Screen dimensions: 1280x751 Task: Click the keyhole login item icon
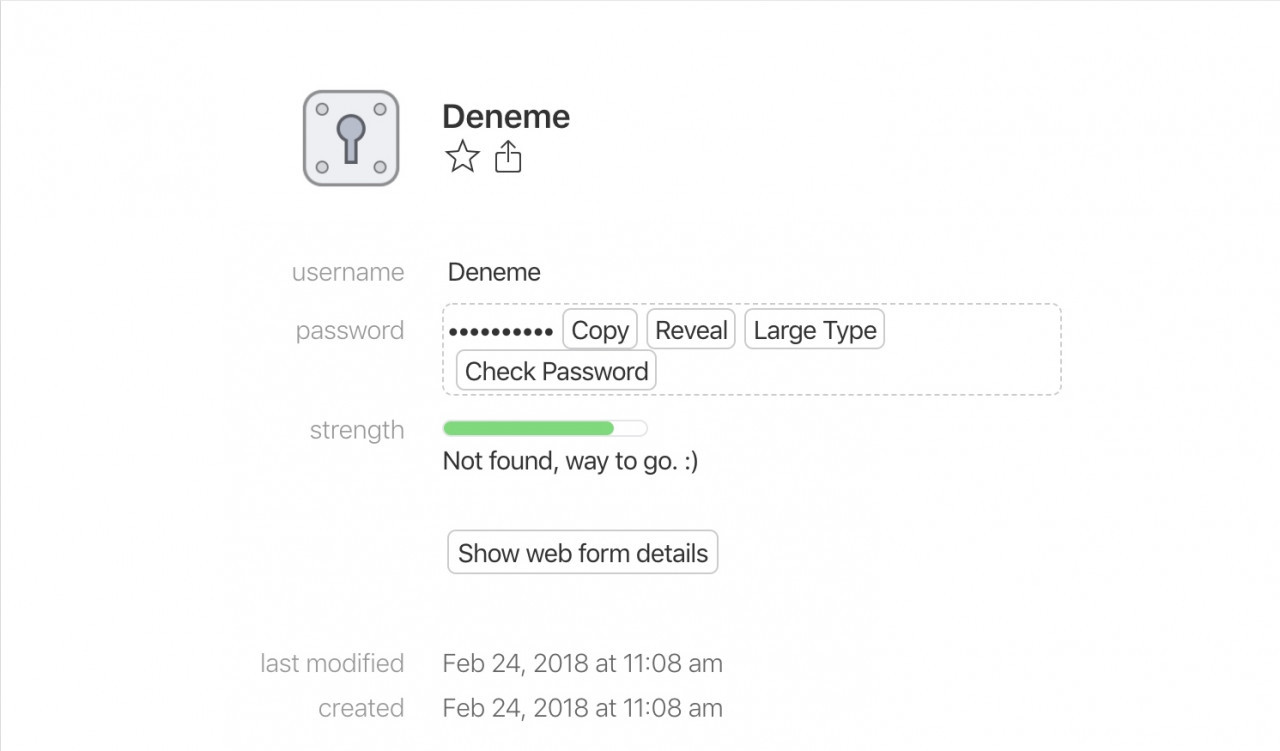coord(351,138)
